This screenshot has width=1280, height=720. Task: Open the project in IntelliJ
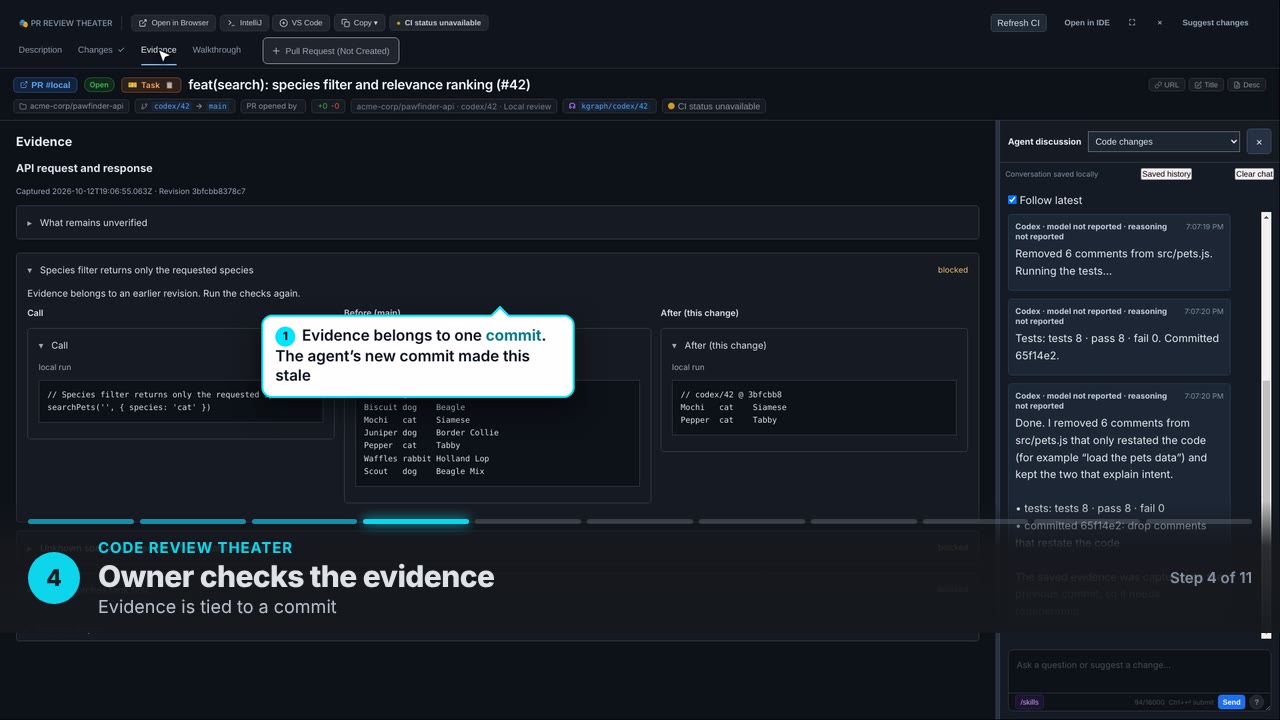click(x=244, y=23)
